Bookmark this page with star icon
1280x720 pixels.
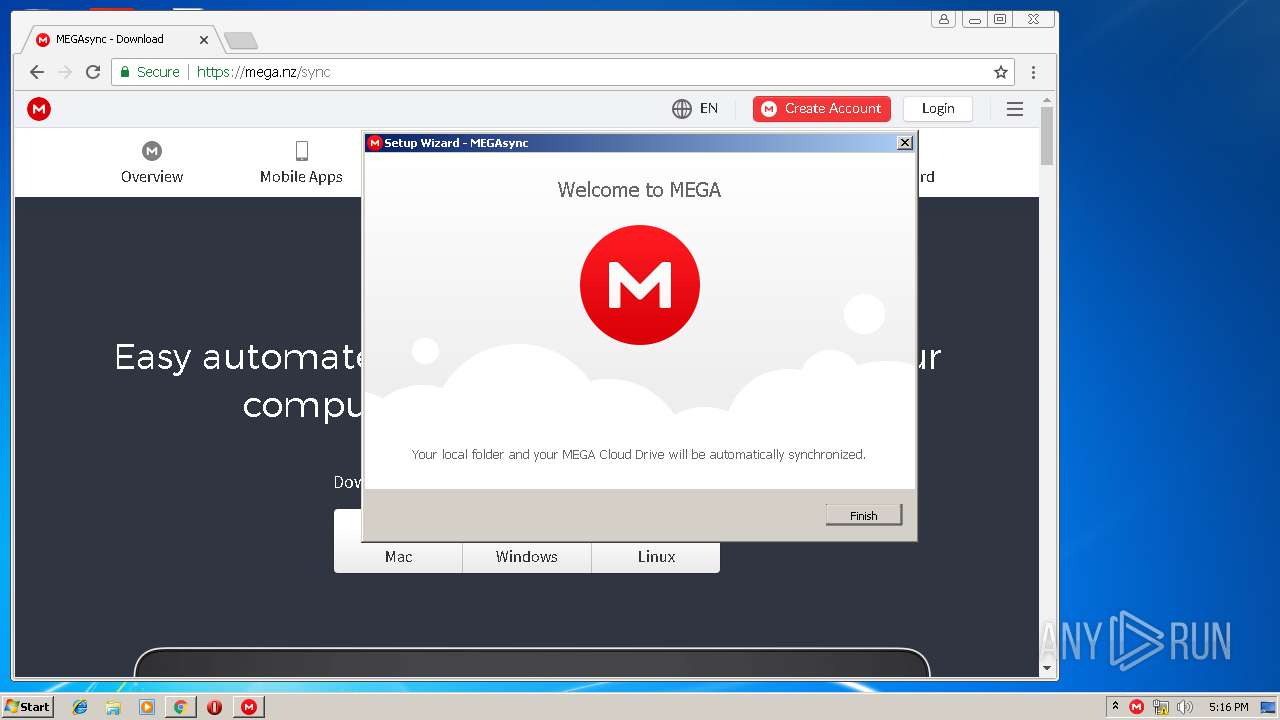click(1001, 72)
